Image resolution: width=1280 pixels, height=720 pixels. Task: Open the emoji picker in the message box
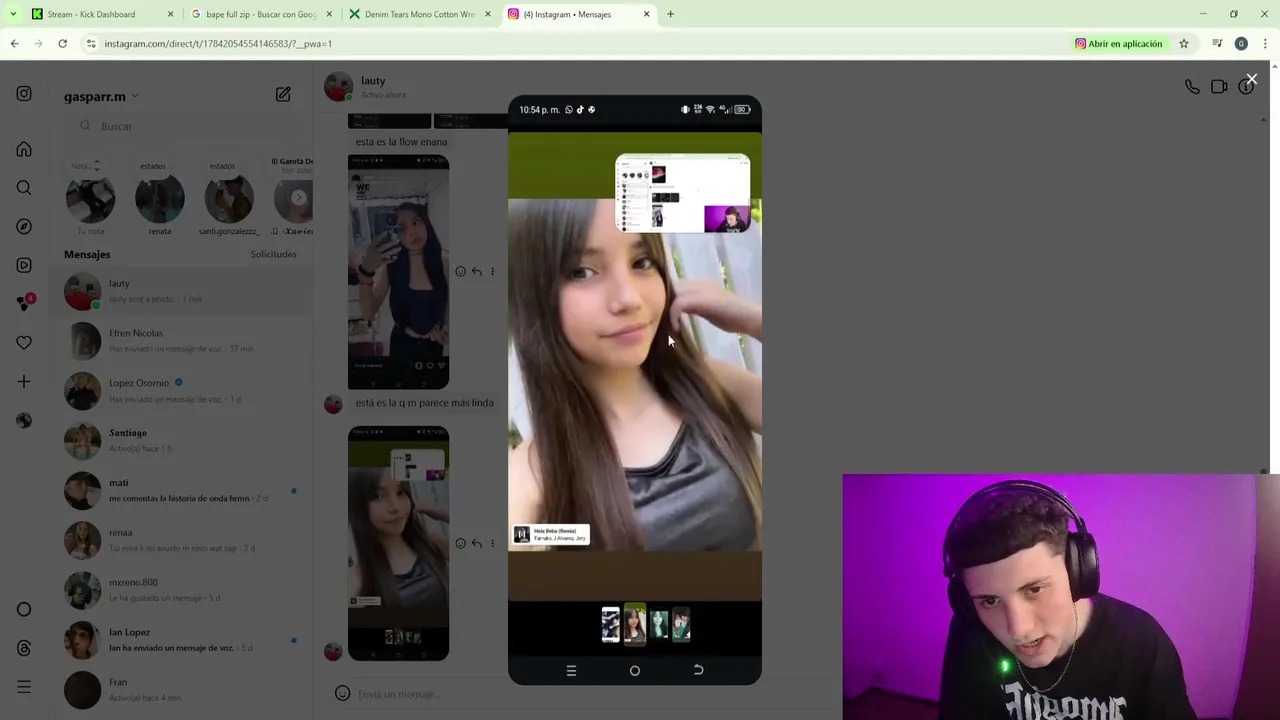tap(342, 693)
